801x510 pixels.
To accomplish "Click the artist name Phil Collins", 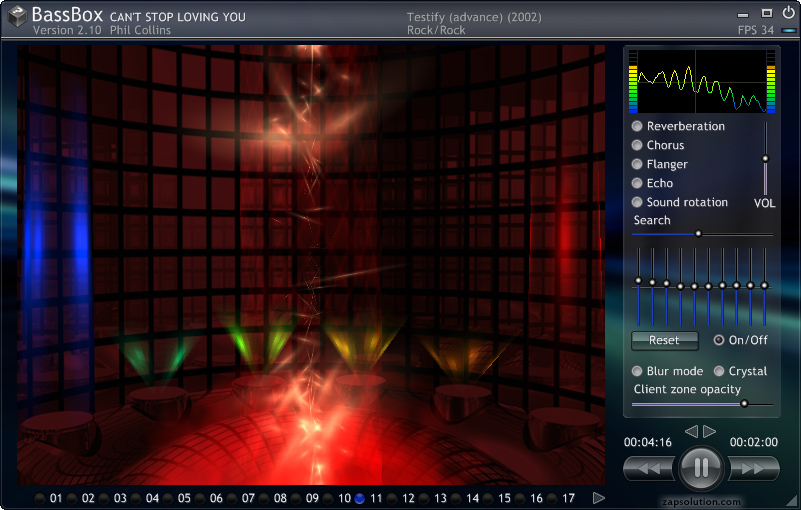I will tap(140, 30).
